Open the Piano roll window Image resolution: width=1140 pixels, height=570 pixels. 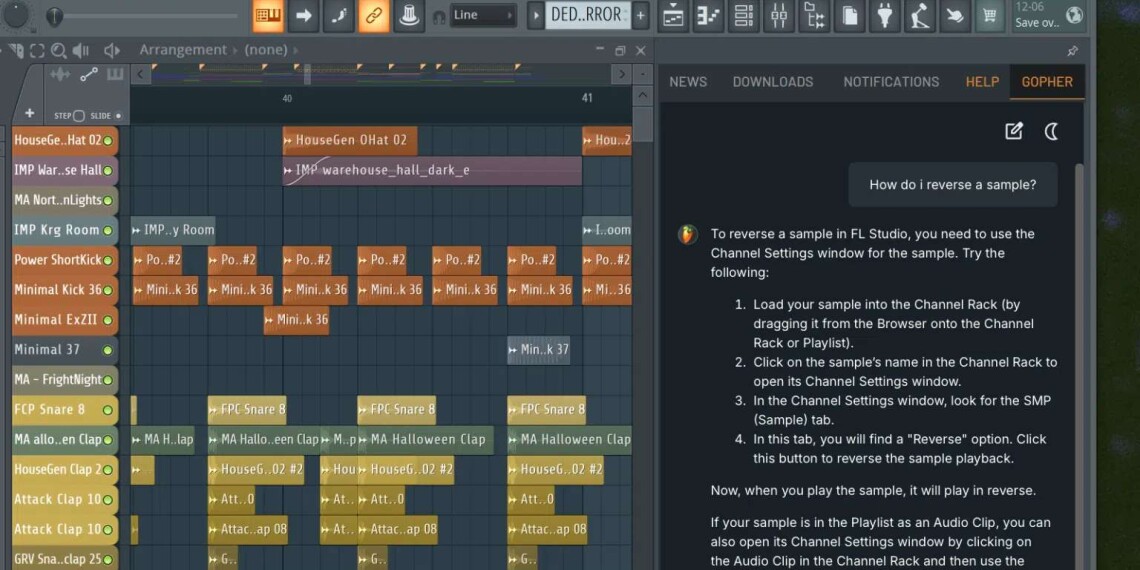click(x=708, y=15)
